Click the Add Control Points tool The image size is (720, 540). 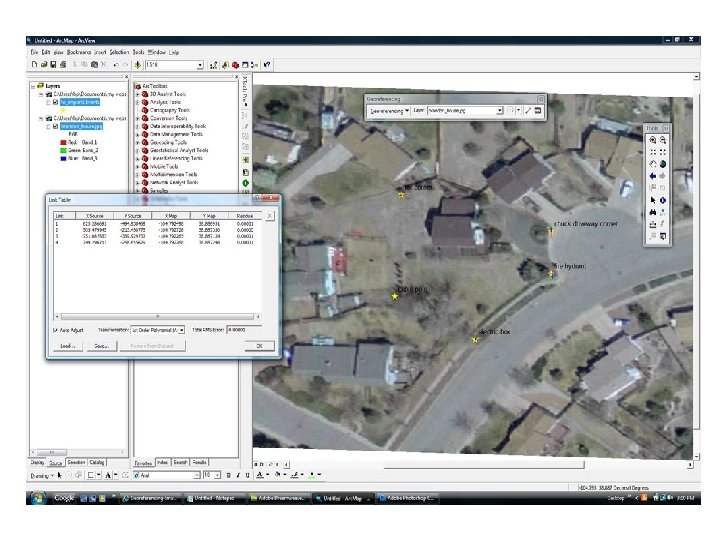528,111
